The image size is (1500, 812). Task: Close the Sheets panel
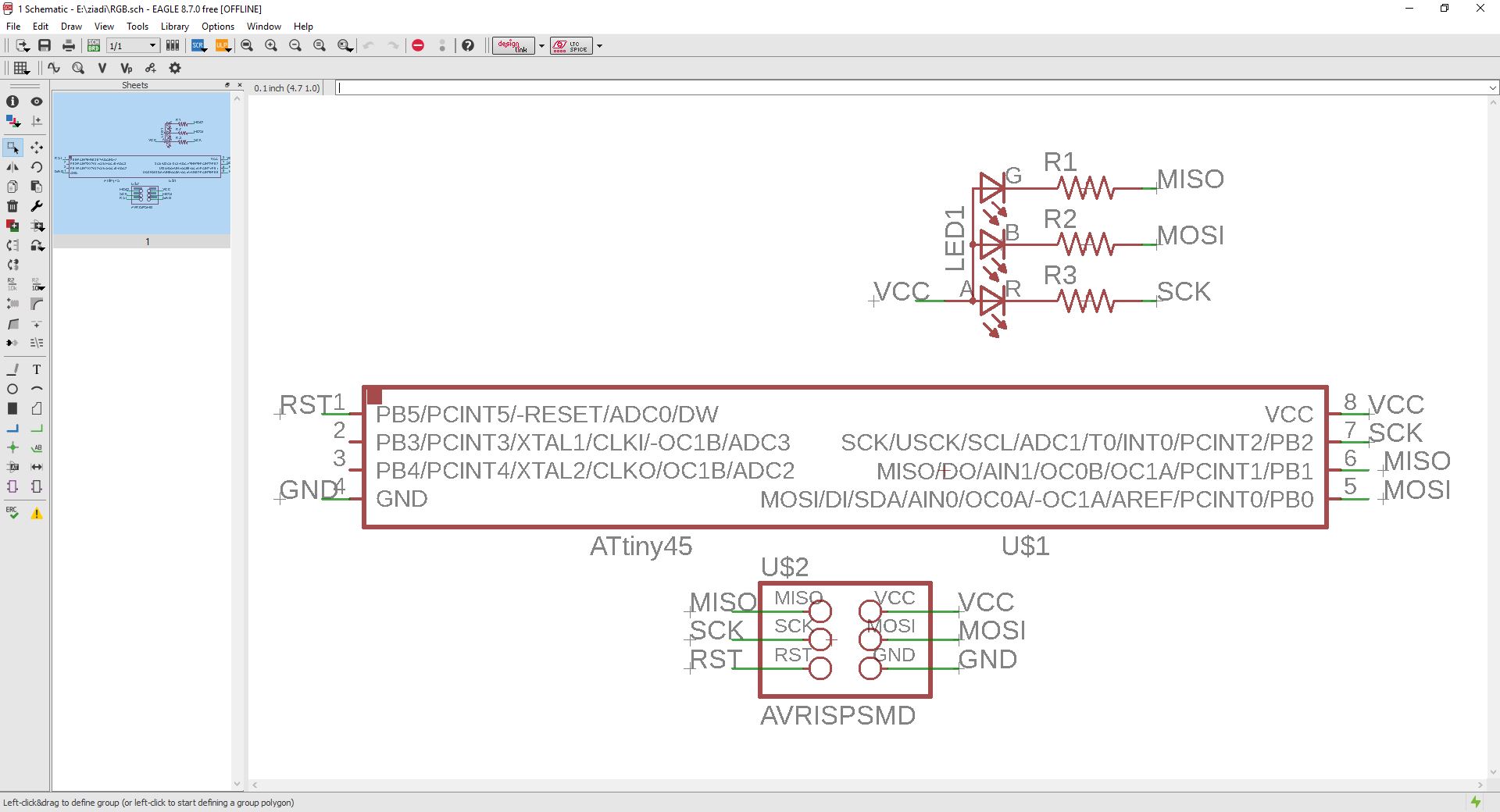point(239,85)
